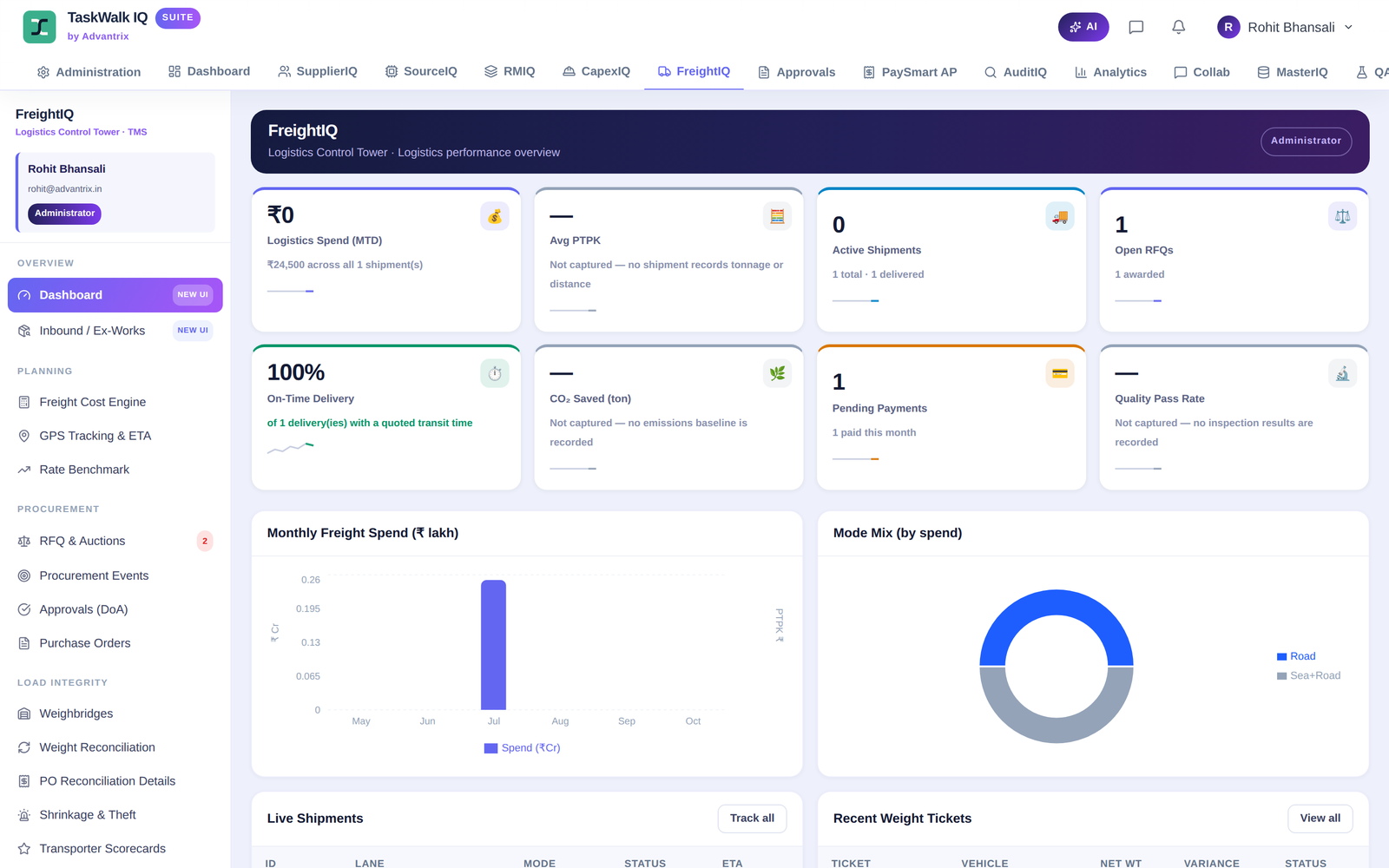This screenshot has height=868, width=1389.
Task: Click the credit card icon on Pending Payments card
Action: (1060, 373)
